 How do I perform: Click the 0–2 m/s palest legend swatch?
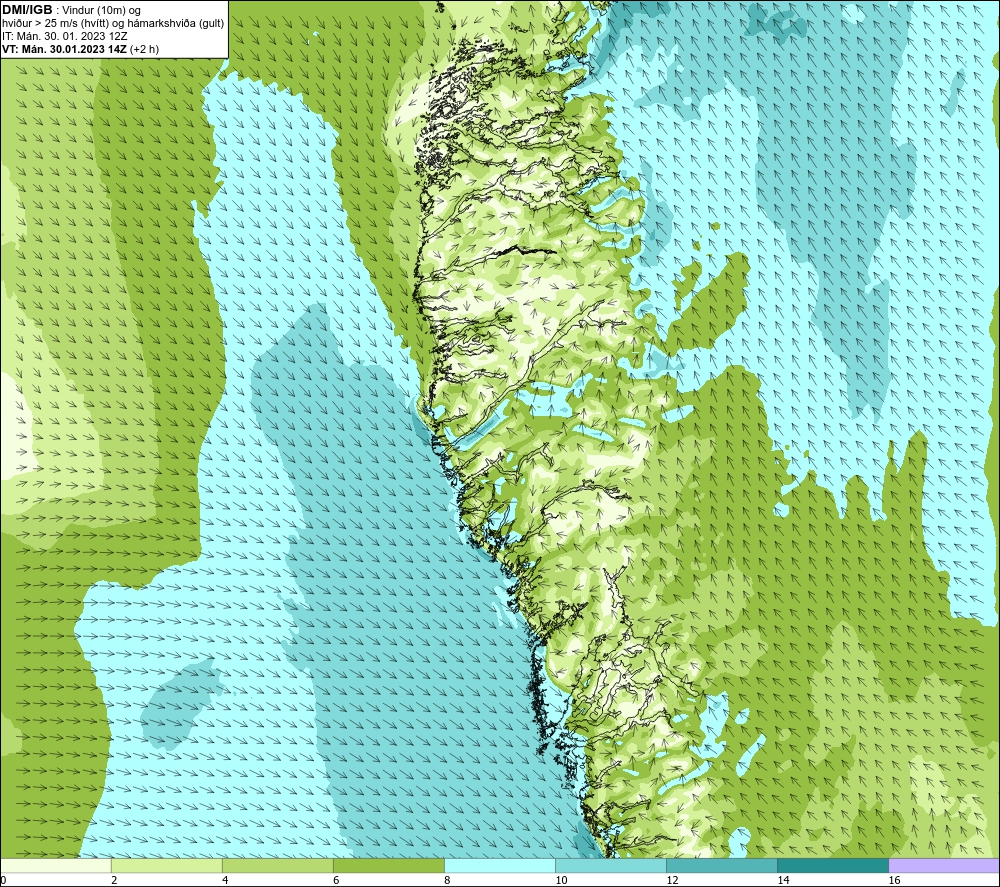click(x=56, y=865)
